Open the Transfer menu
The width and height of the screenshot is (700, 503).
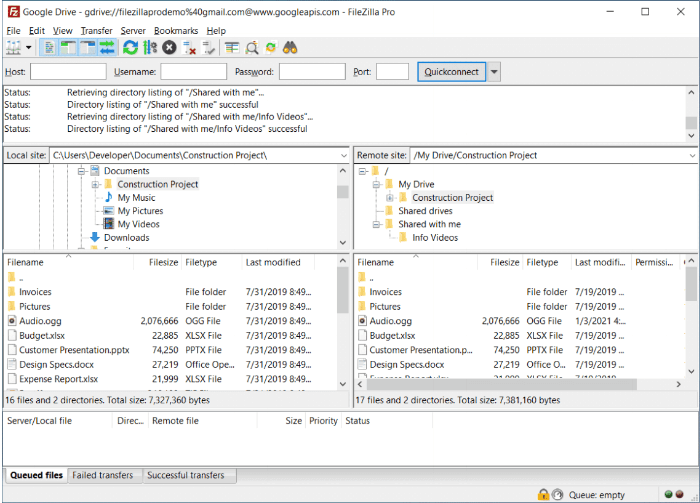(x=96, y=31)
